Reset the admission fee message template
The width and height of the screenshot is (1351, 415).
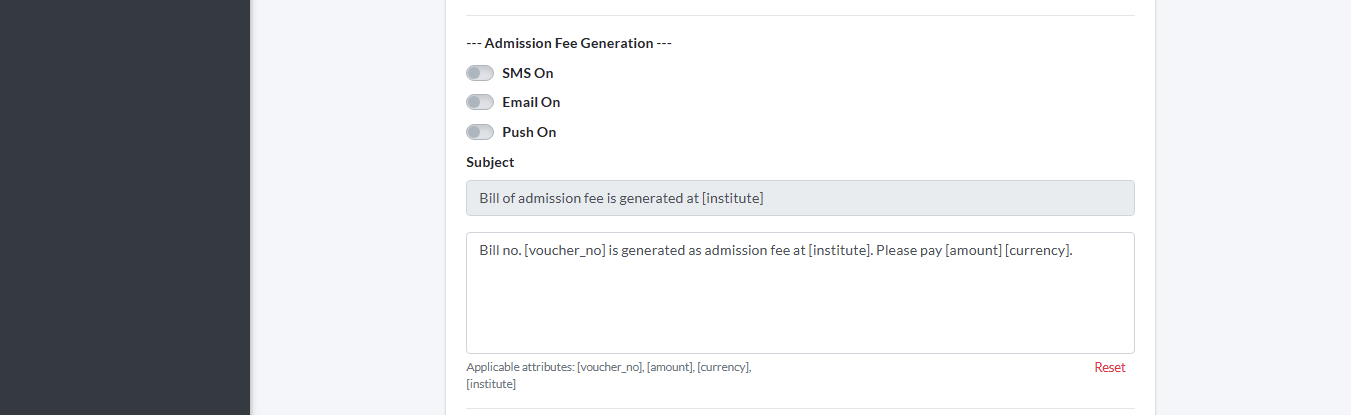(1109, 367)
